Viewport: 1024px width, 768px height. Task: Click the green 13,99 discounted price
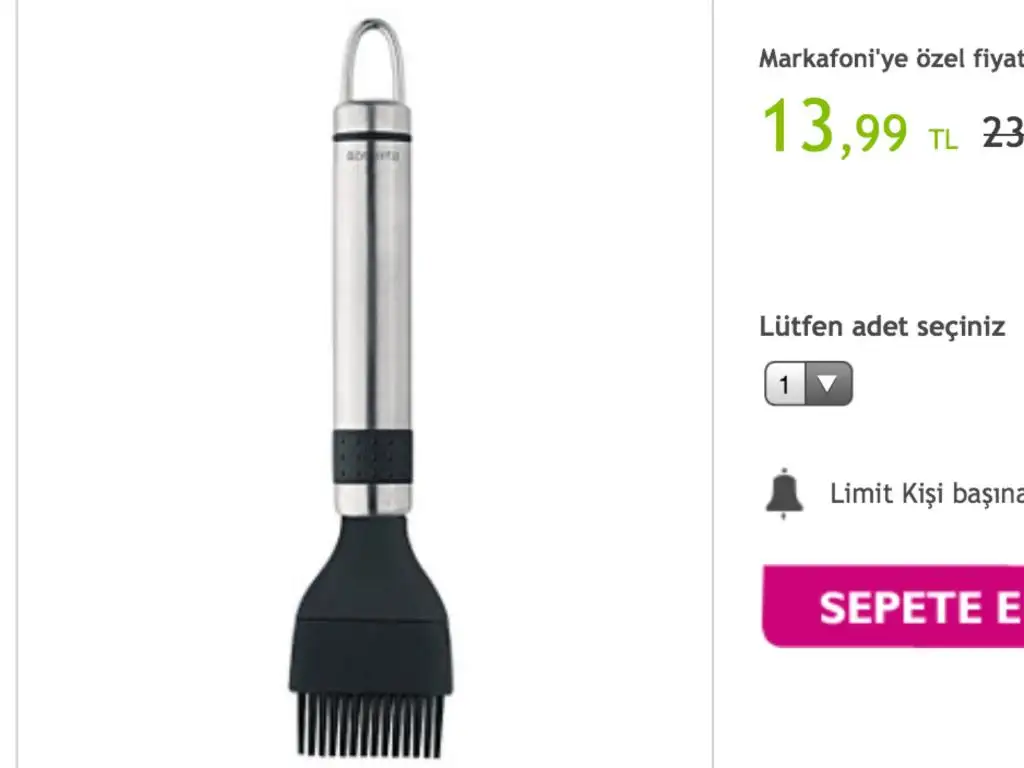[x=835, y=127]
